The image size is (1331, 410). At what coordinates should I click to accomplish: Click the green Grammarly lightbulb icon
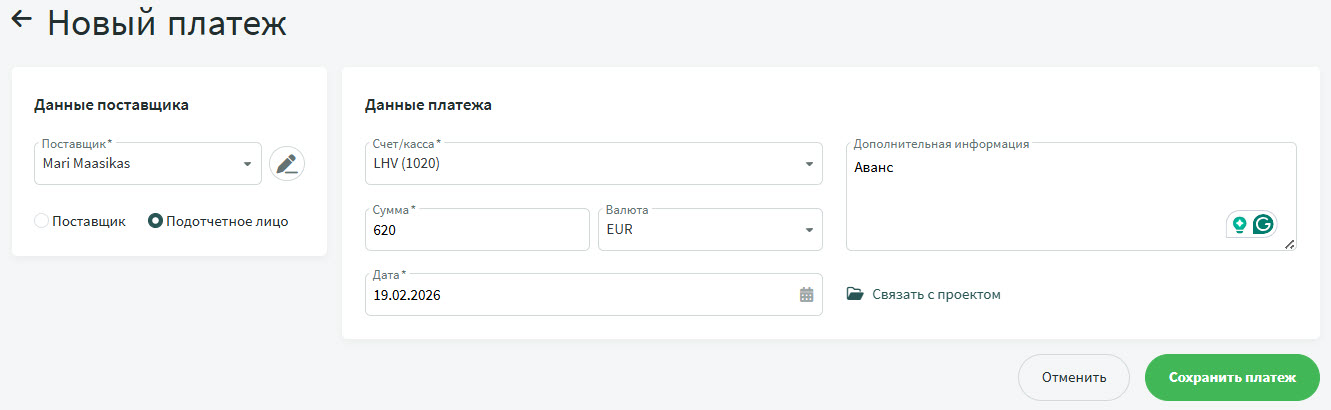1240,225
